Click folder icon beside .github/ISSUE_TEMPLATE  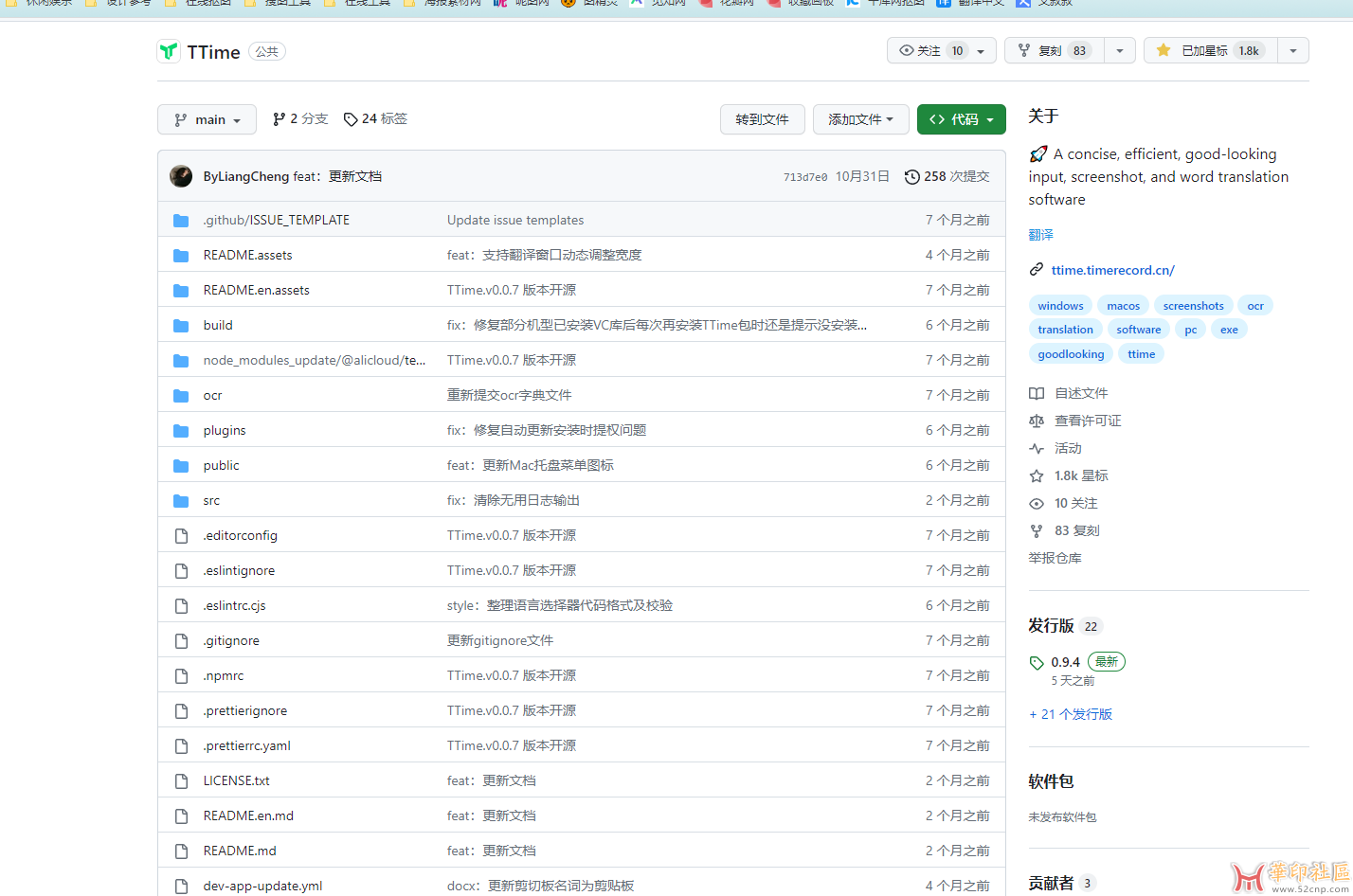[181, 221]
